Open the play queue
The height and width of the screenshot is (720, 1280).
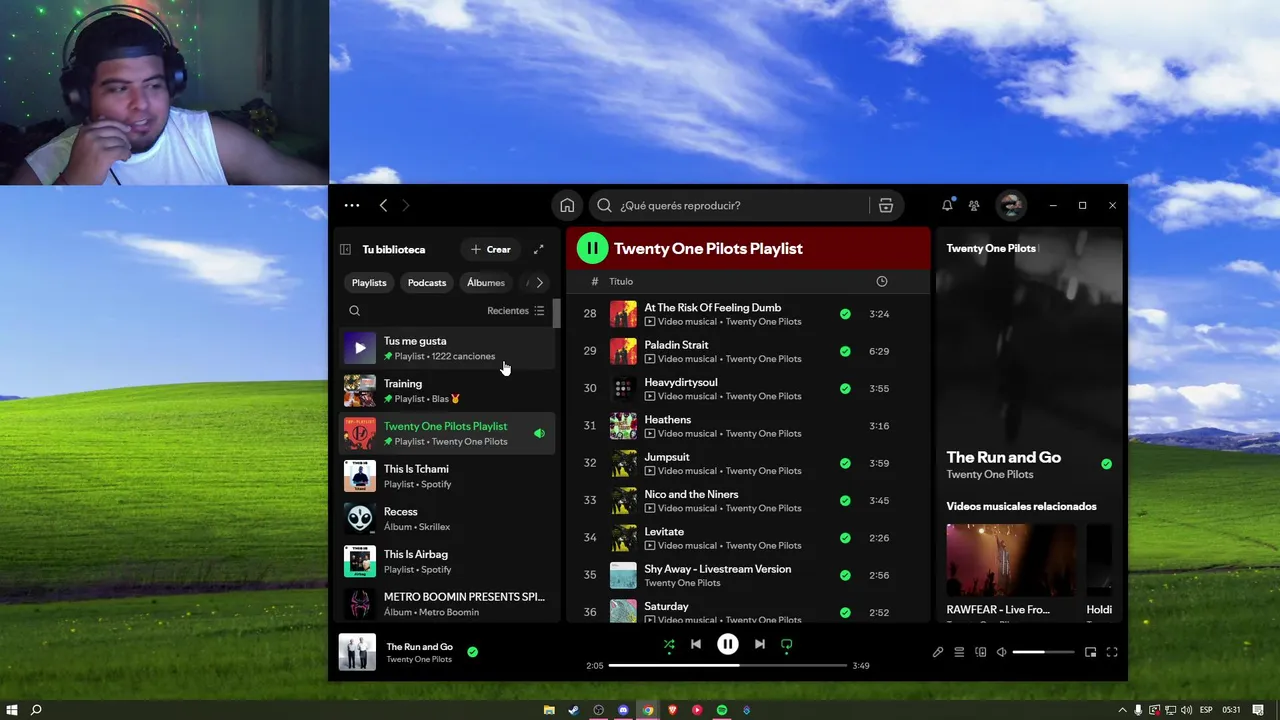(959, 652)
